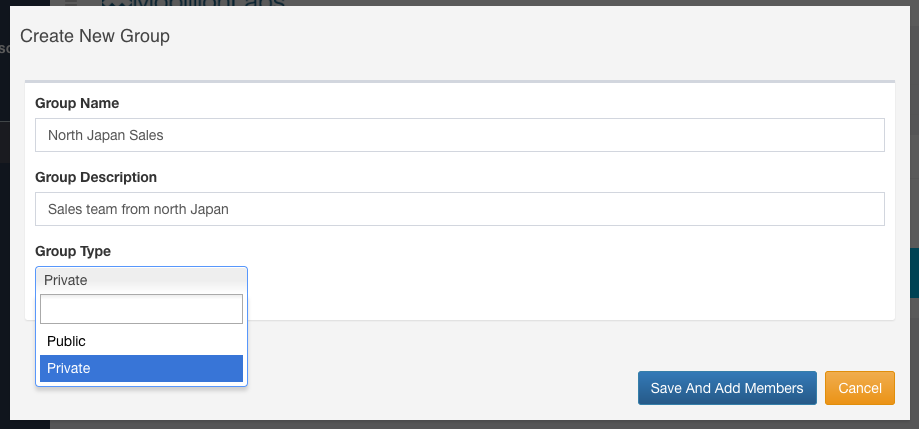The image size is (919, 429).
Task: Click the Group Type label
Action: [73, 251]
